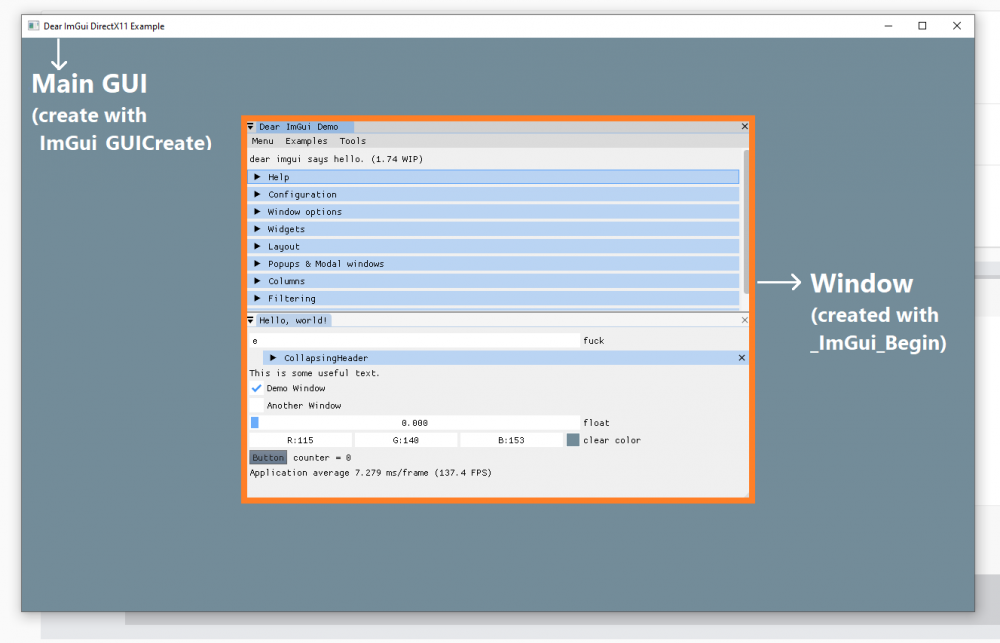
Task: Expand the Filtering section
Action: click(x=493, y=298)
